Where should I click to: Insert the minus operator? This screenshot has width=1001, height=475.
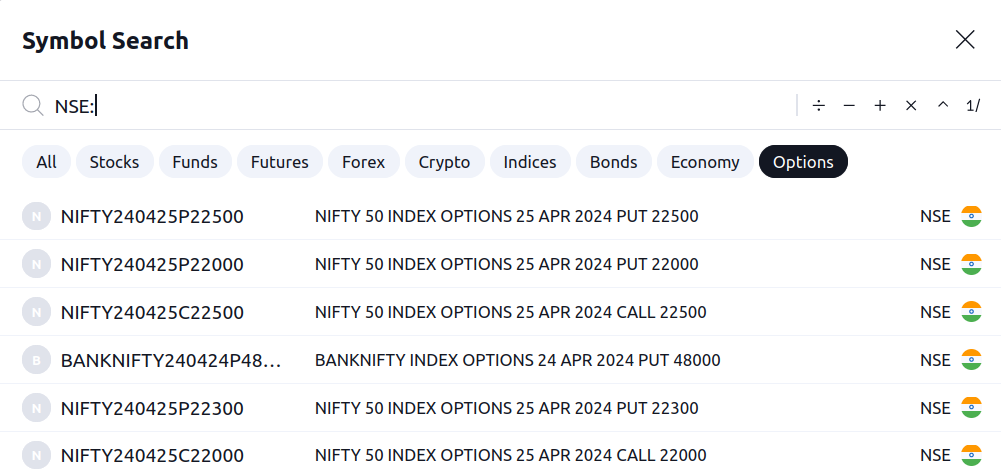849,105
